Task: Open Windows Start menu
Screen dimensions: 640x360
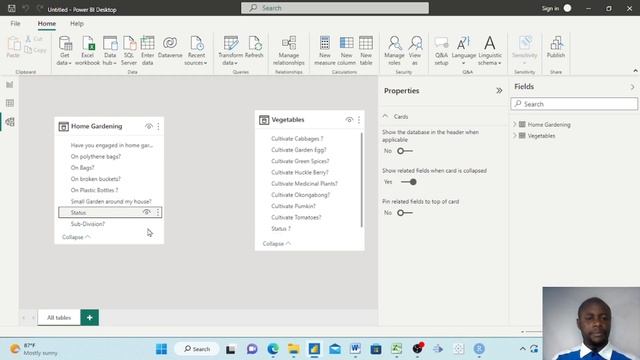Action: point(162,349)
